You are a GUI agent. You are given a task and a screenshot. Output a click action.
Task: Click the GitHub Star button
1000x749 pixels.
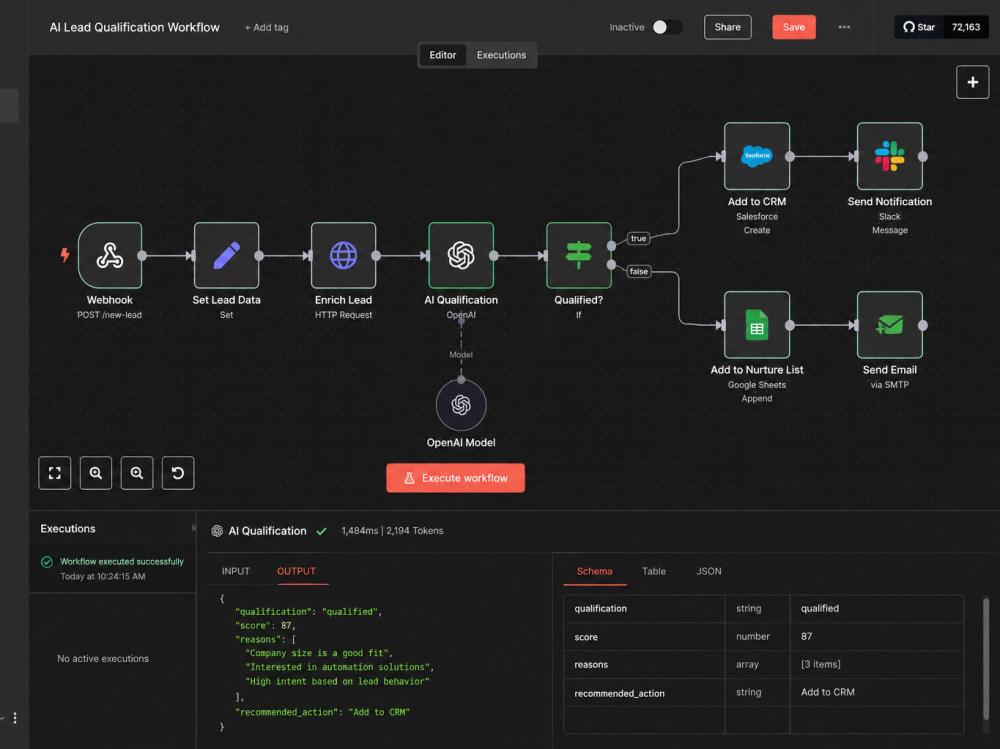pyautogui.click(x=919, y=27)
